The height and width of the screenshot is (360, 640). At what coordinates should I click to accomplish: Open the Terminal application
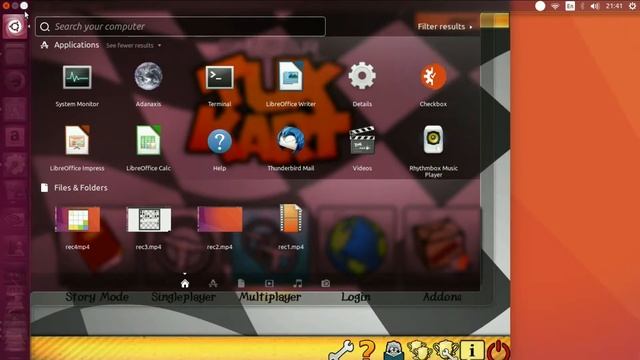click(x=220, y=78)
